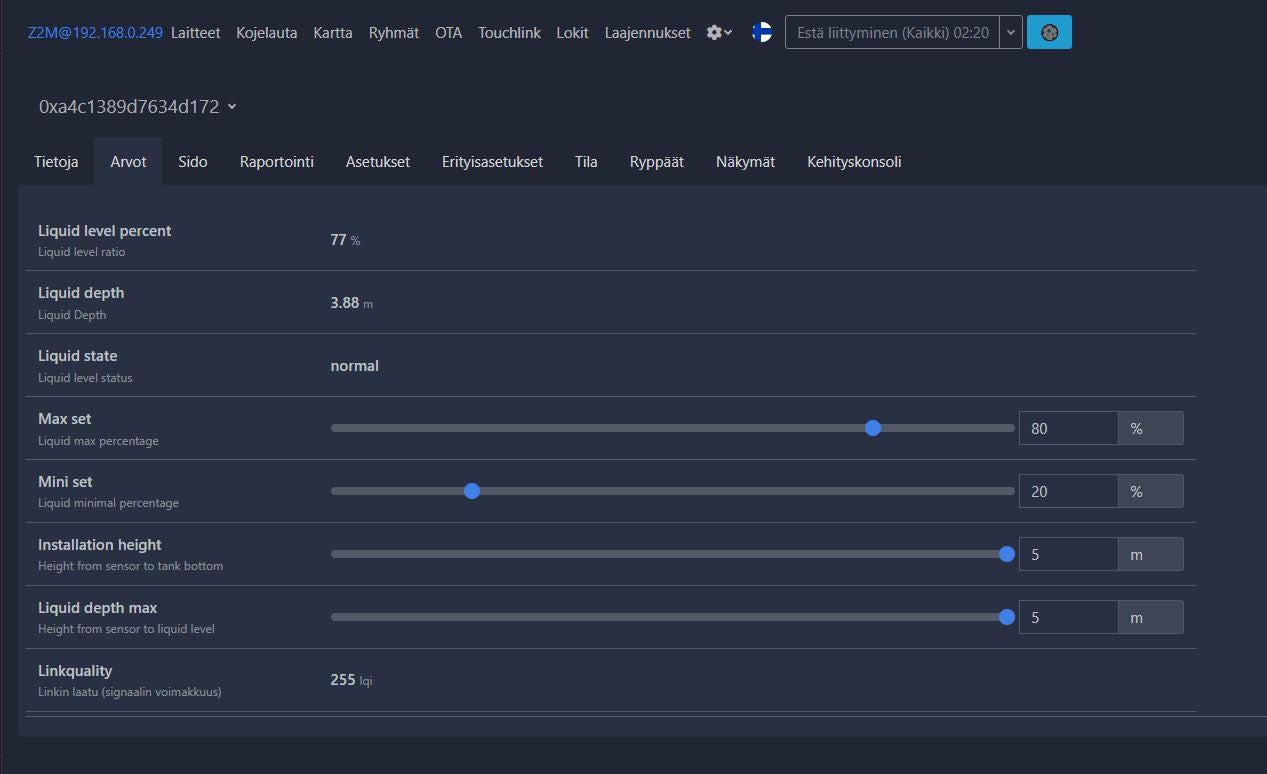
Task: Open the settings gear menu
Action: 719,32
